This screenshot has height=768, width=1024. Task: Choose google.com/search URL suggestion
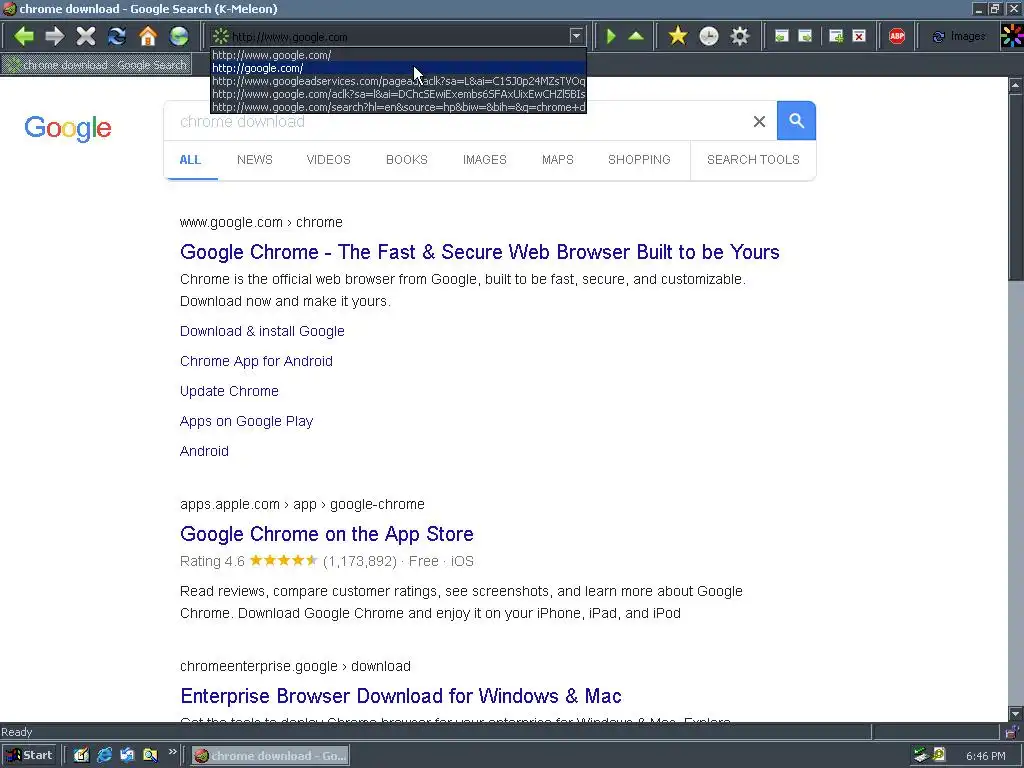point(398,107)
